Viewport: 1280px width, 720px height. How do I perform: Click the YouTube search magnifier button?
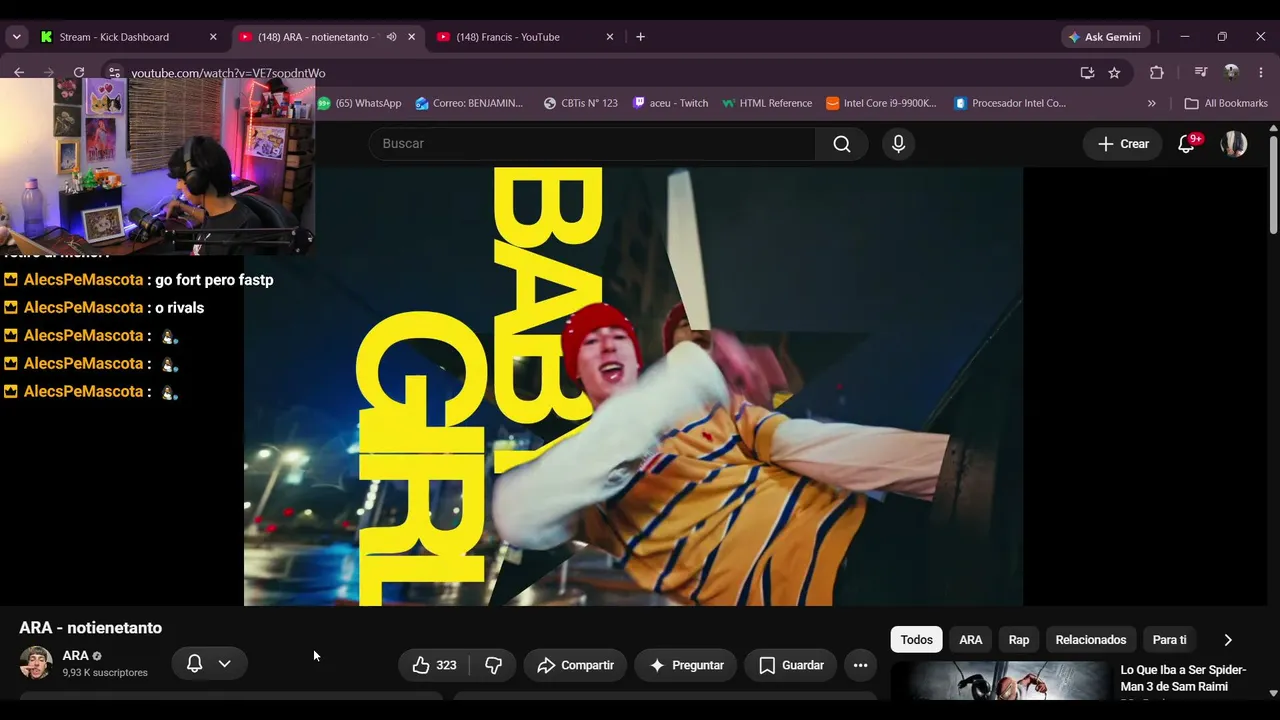coord(842,144)
